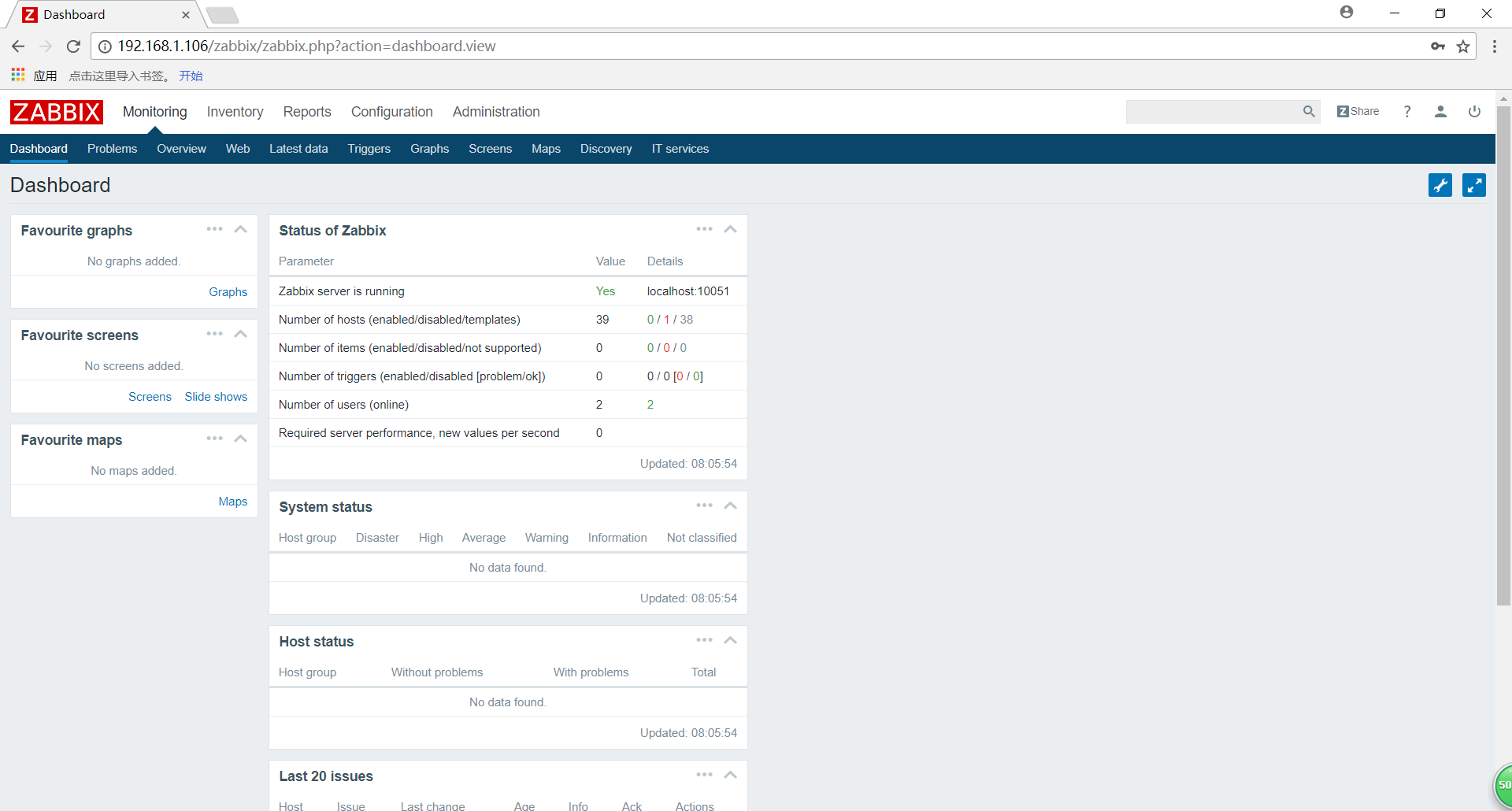Image resolution: width=1512 pixels, height=811 pixels.
Task: Go to IT services submenu
Action: (x=680, y=149)
